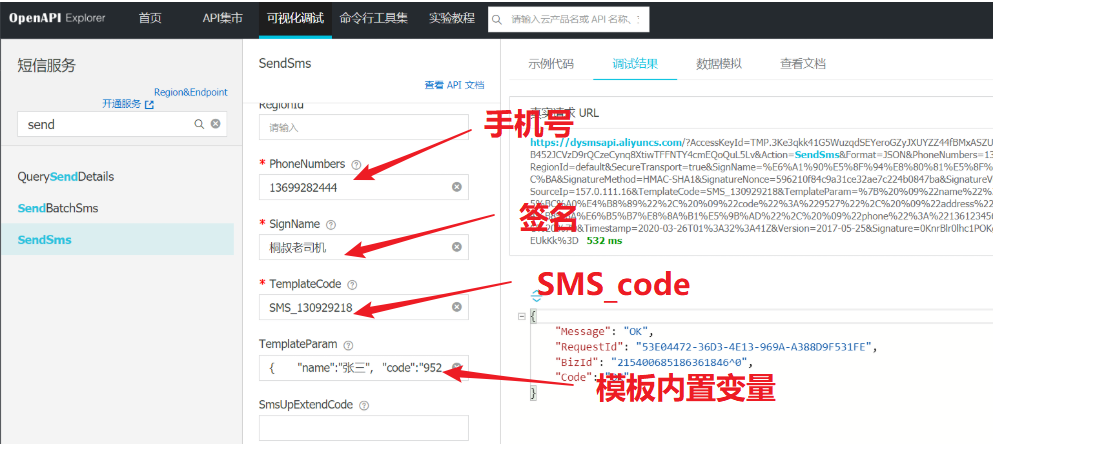Click the SmsUpExtendCode input field

click(x=364, y=427)
